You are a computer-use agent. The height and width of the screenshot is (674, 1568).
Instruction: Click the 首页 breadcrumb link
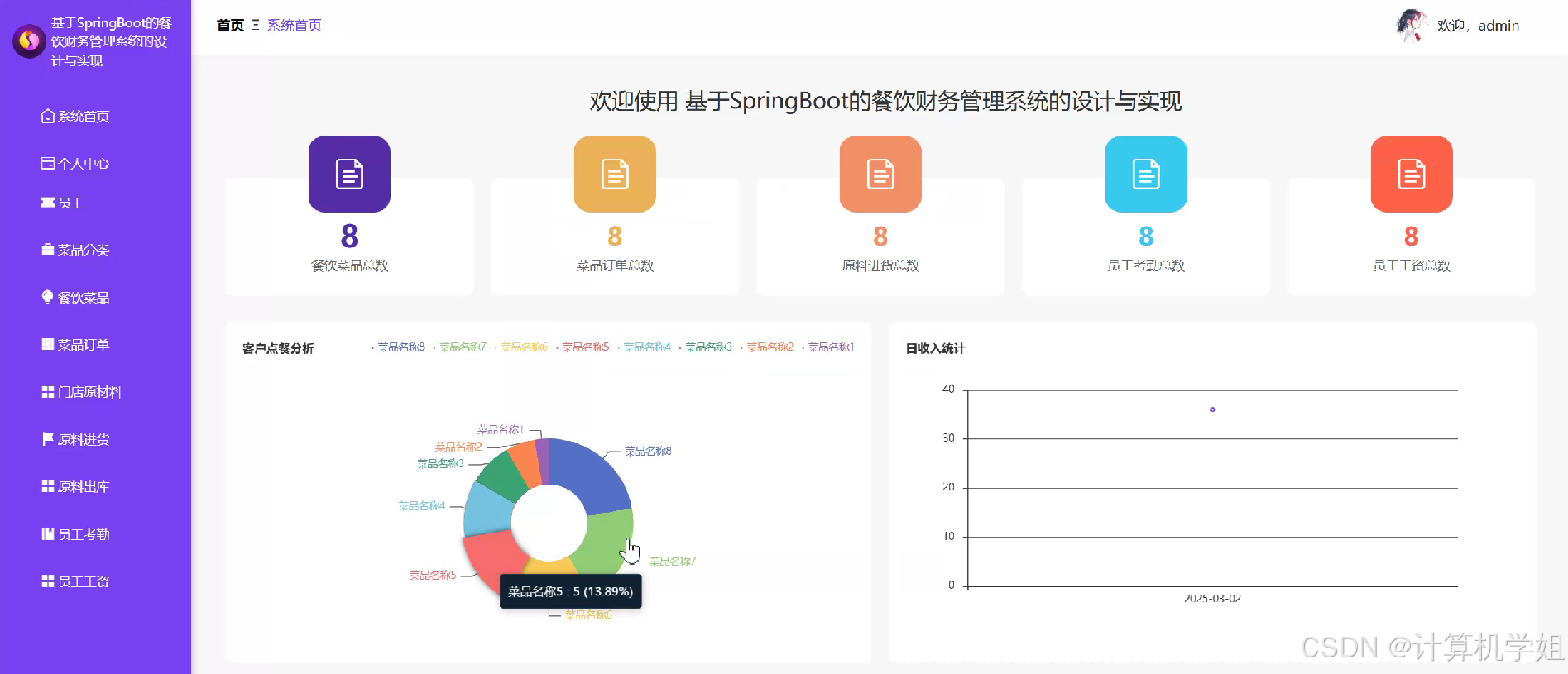[x=230, y=26]
